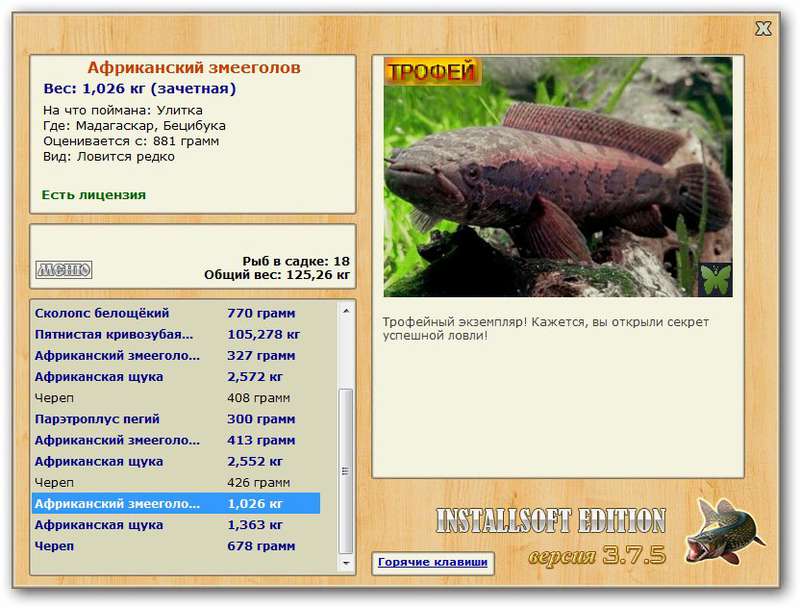Select the Череп 678 грамм item
This screenshot has height=608, width=800.
pos(176,546)
